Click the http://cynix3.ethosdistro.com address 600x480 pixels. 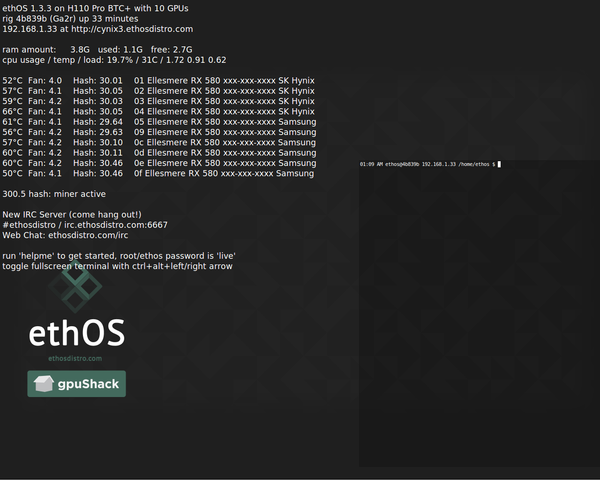132,29
